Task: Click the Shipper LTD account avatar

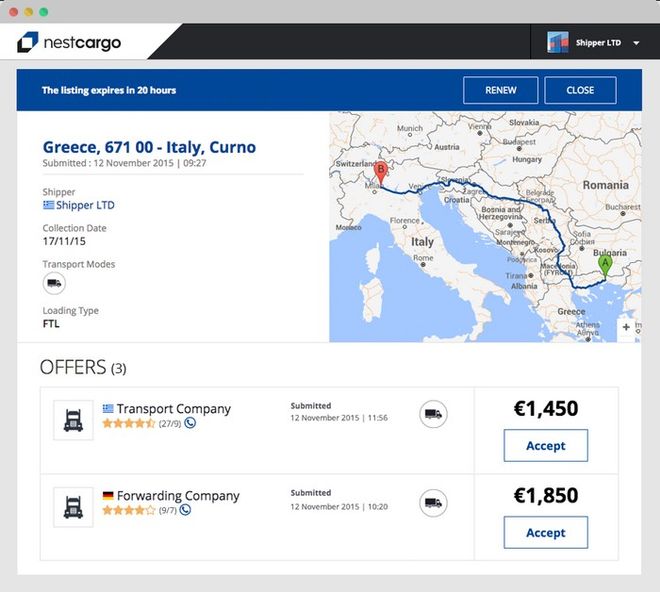Action: [x=558, y=42]
